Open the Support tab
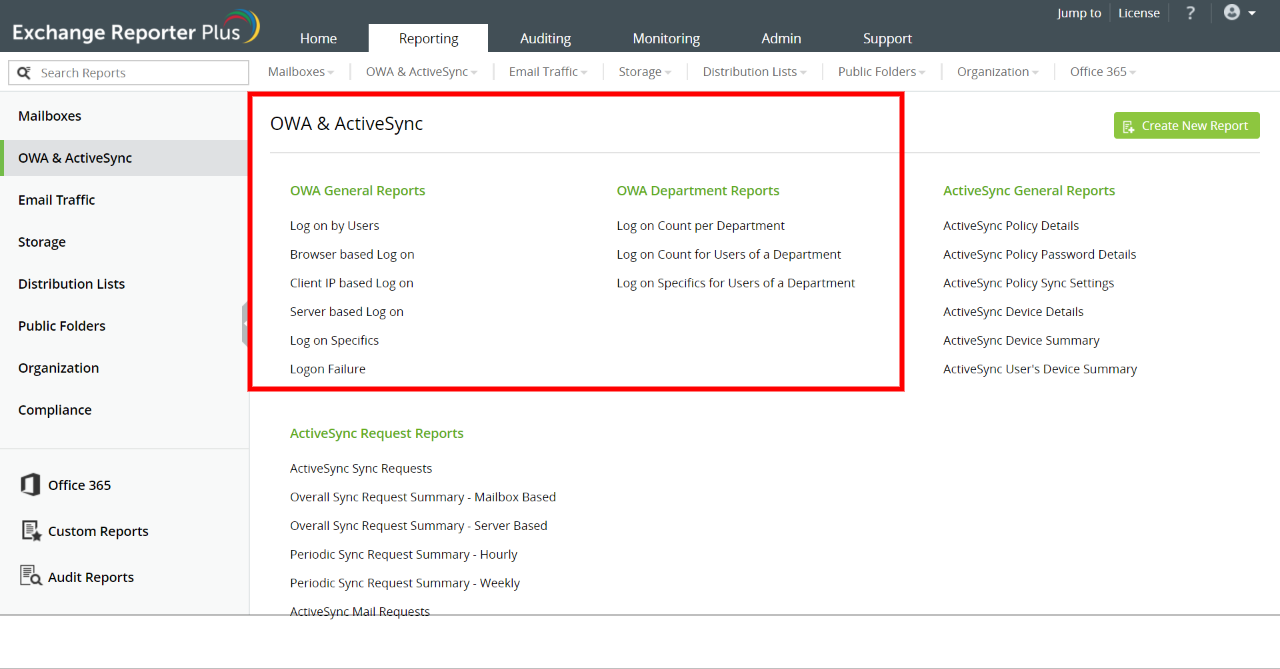Screen dimensions: 1280x669 click(x=887, y=38)
